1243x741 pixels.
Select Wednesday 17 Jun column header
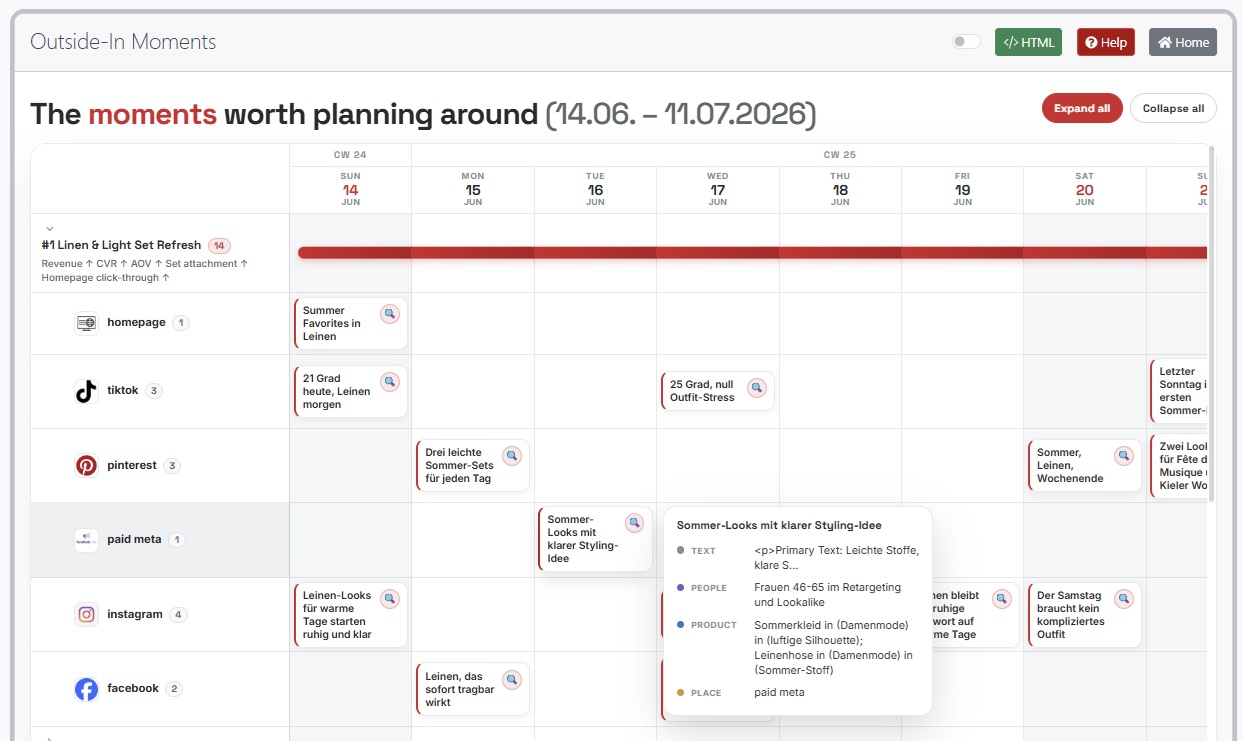718,189
